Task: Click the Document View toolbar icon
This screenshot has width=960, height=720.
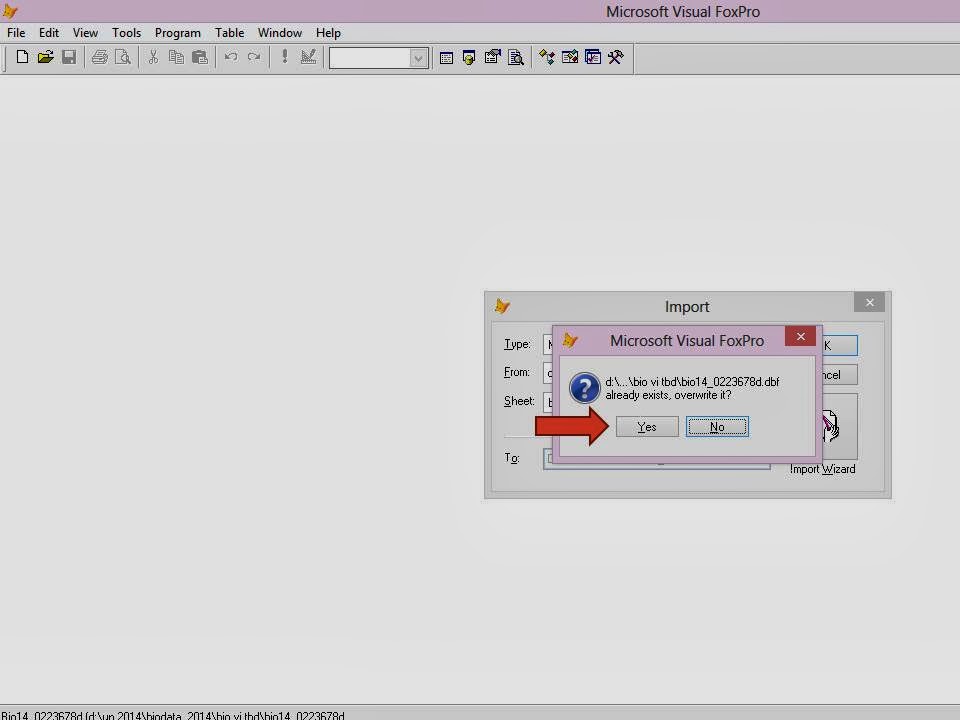Action: pyautogui.click(x=516, y=58)
